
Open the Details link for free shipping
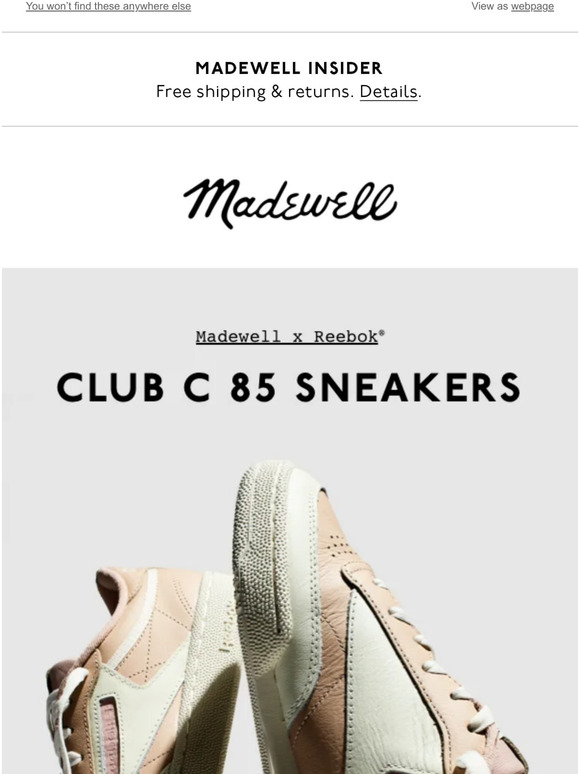(x=388, y=92)
